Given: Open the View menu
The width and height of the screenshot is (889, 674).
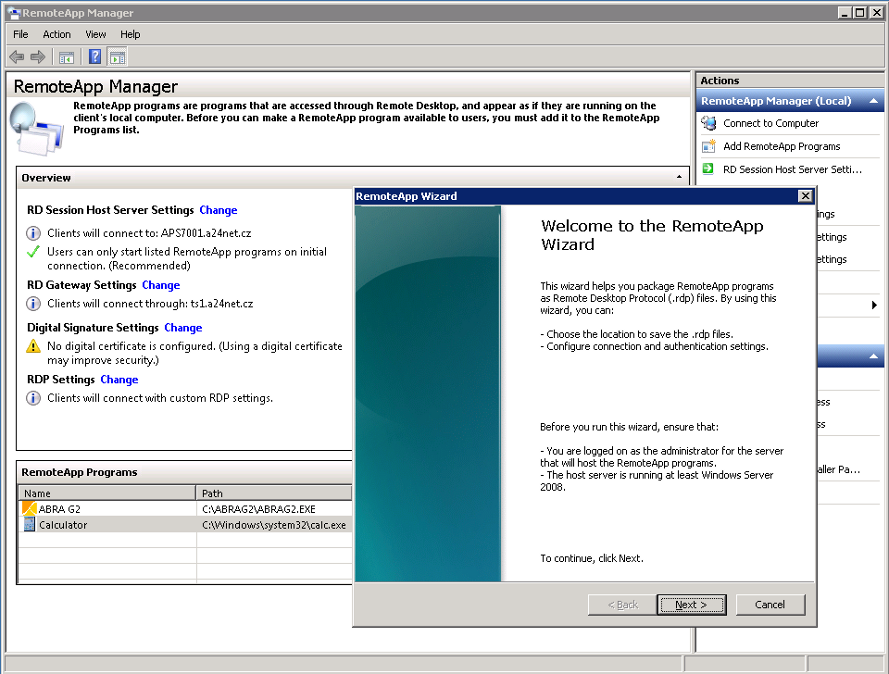Looking at the screenshot, I should (x=96, y=34).
